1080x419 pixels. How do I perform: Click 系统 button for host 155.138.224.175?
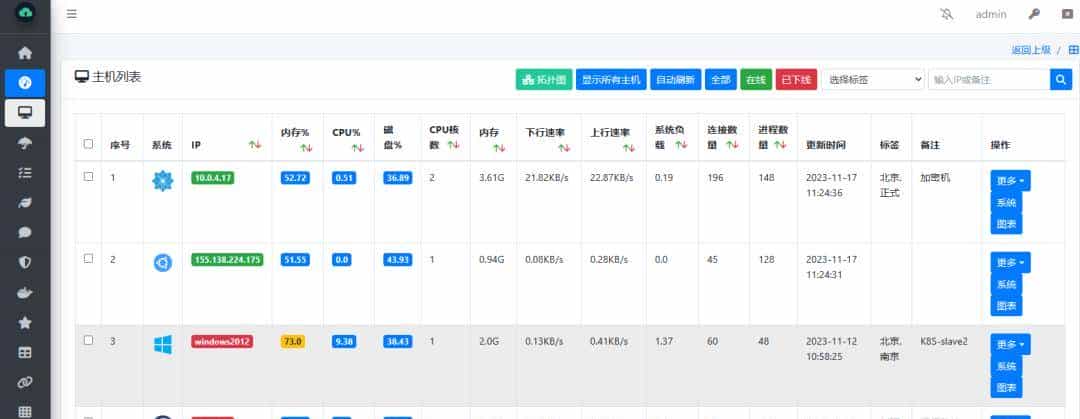1006,285
